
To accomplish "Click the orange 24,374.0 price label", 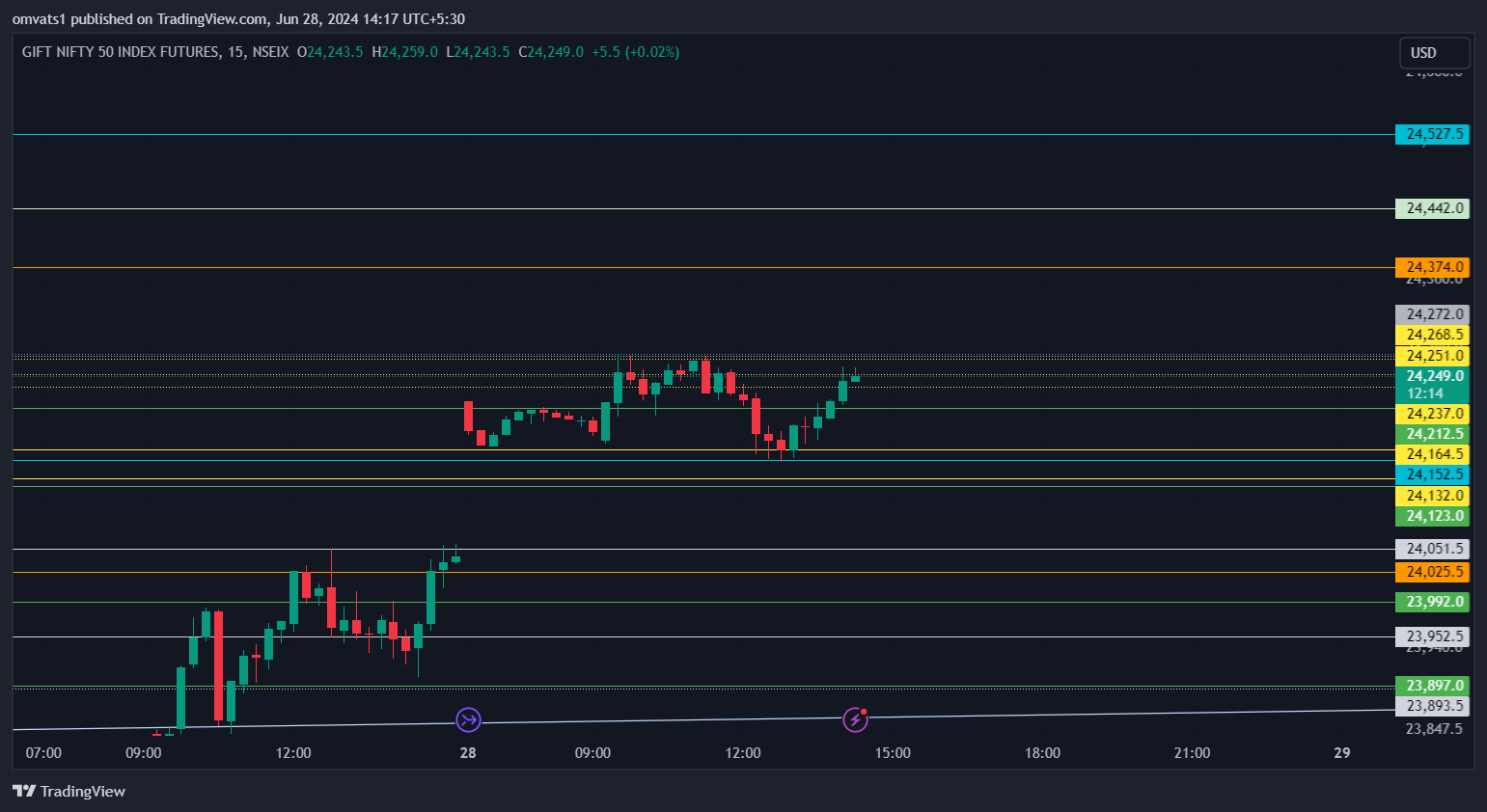I will click(x=1432, y=267).
